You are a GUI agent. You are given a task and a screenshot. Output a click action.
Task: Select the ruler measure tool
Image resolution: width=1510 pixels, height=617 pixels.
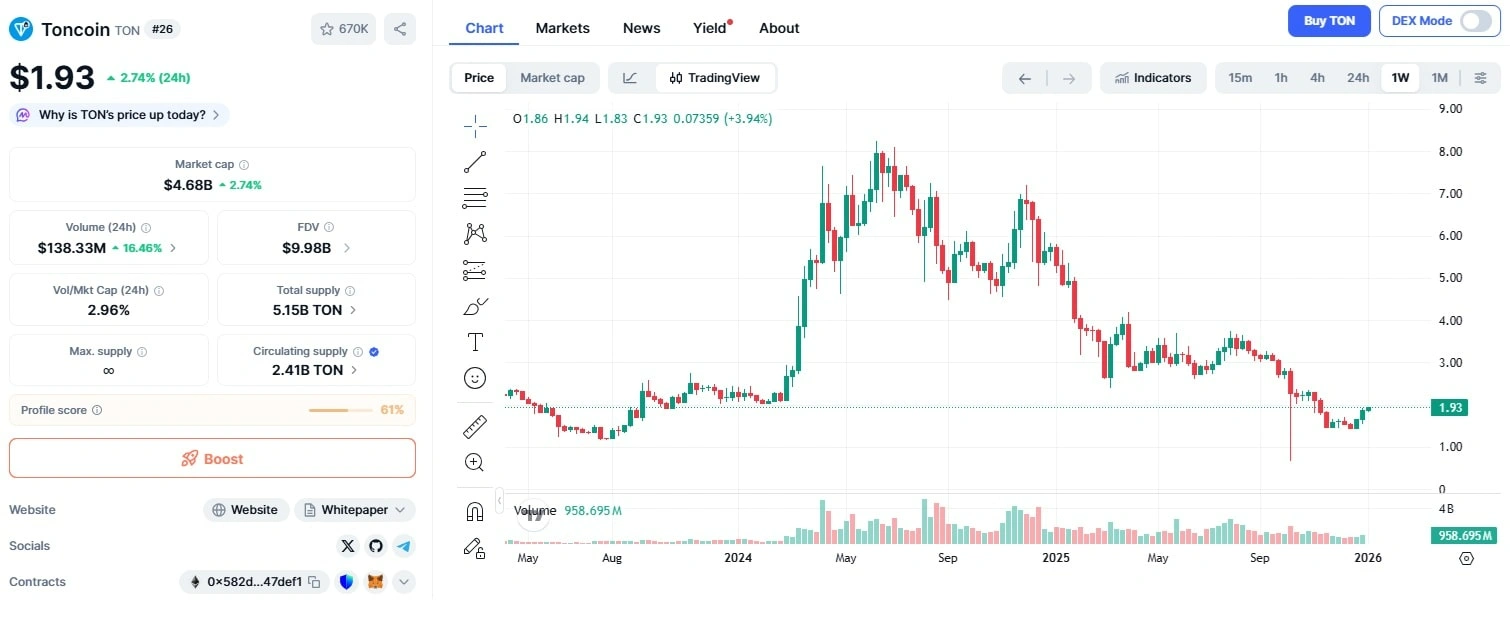click(x=475, y=427)
